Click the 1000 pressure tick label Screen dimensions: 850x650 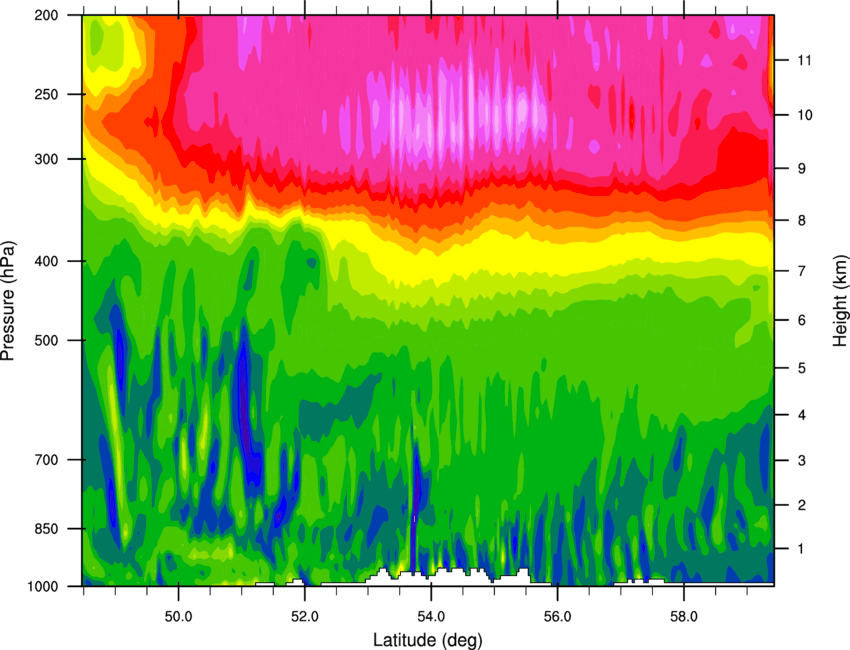[x=42, y=586]
